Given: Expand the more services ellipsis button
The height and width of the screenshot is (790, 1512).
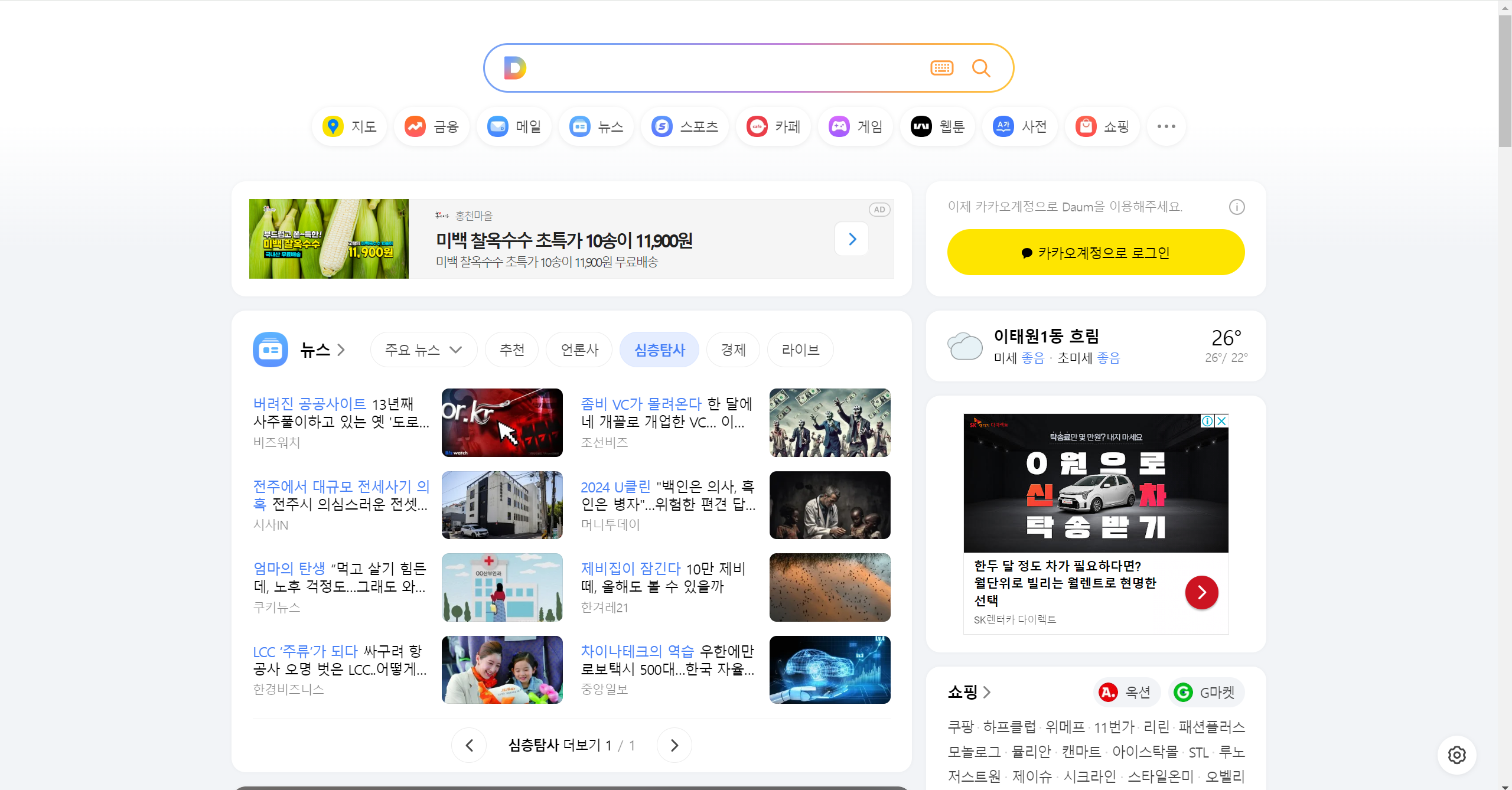Looking at the screenshot, I should [x=1166, y=126].
